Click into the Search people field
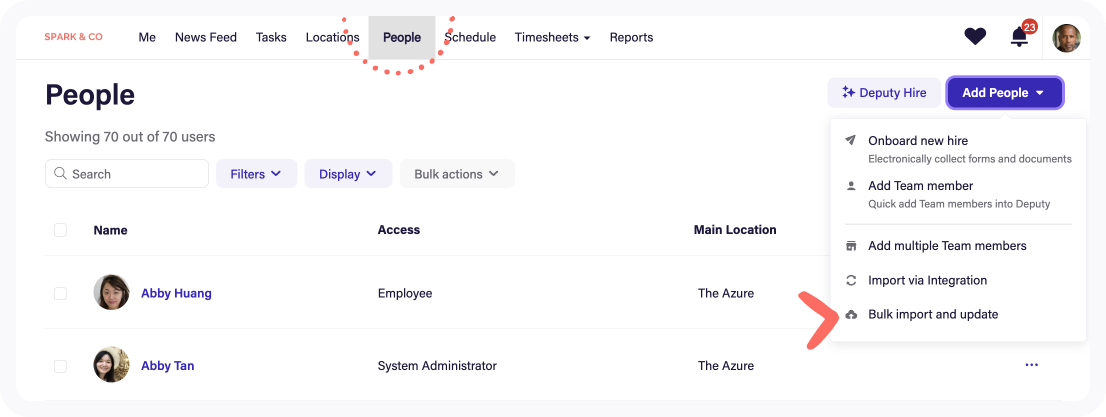This screenshot has width=1106, height=417. point(127,174)
